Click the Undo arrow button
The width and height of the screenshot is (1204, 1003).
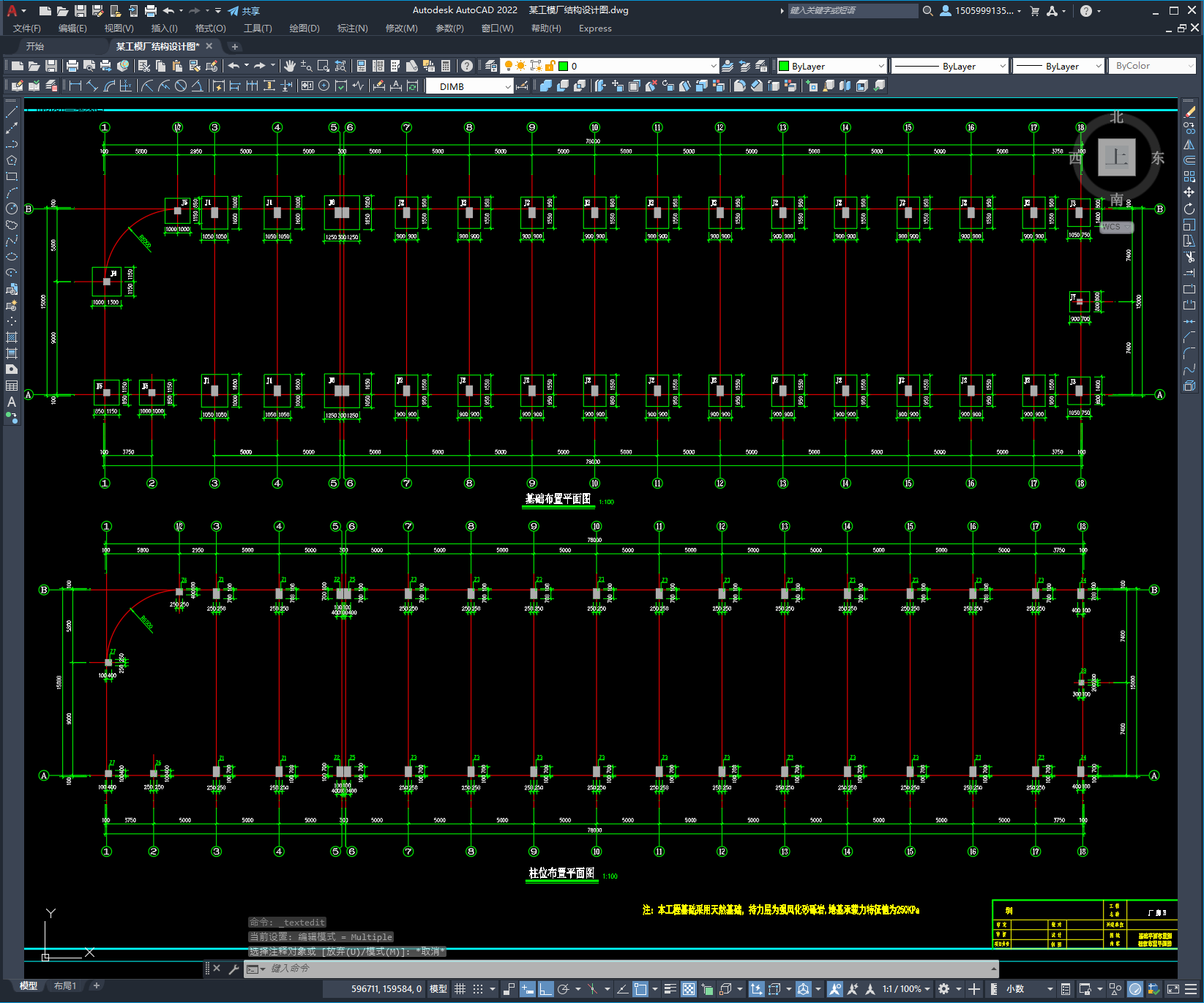click(234, 66)
